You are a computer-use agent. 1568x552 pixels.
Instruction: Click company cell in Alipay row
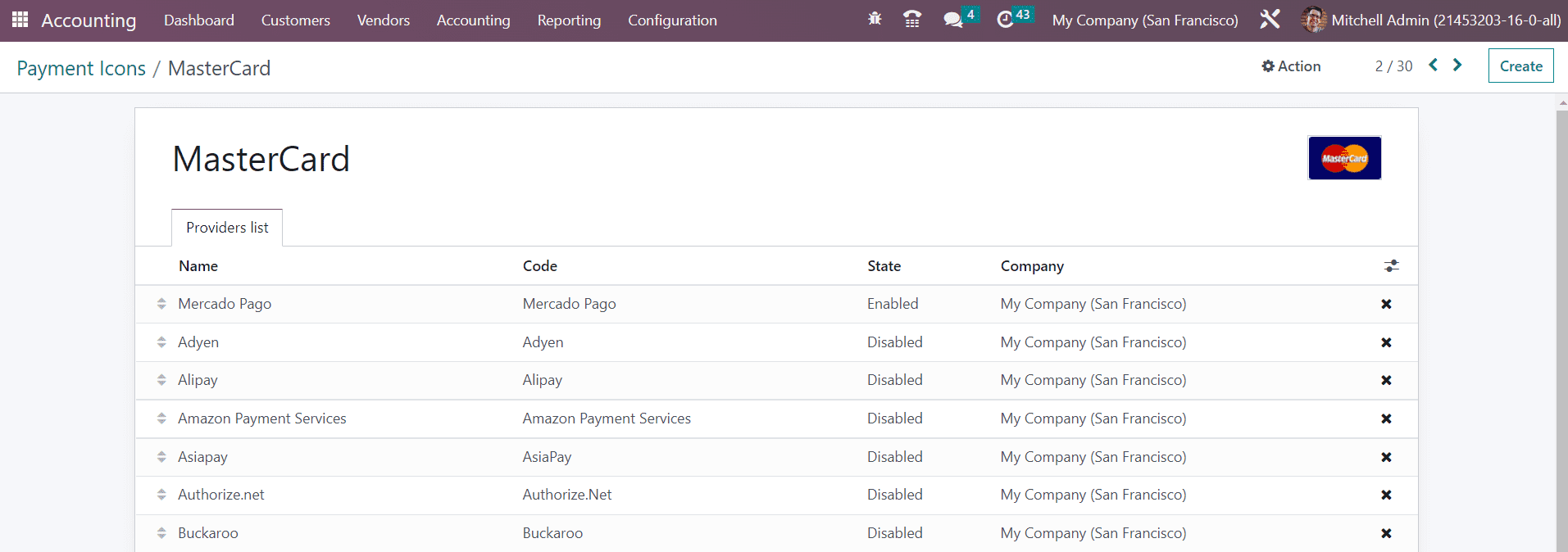click(x=1093, y=380)
